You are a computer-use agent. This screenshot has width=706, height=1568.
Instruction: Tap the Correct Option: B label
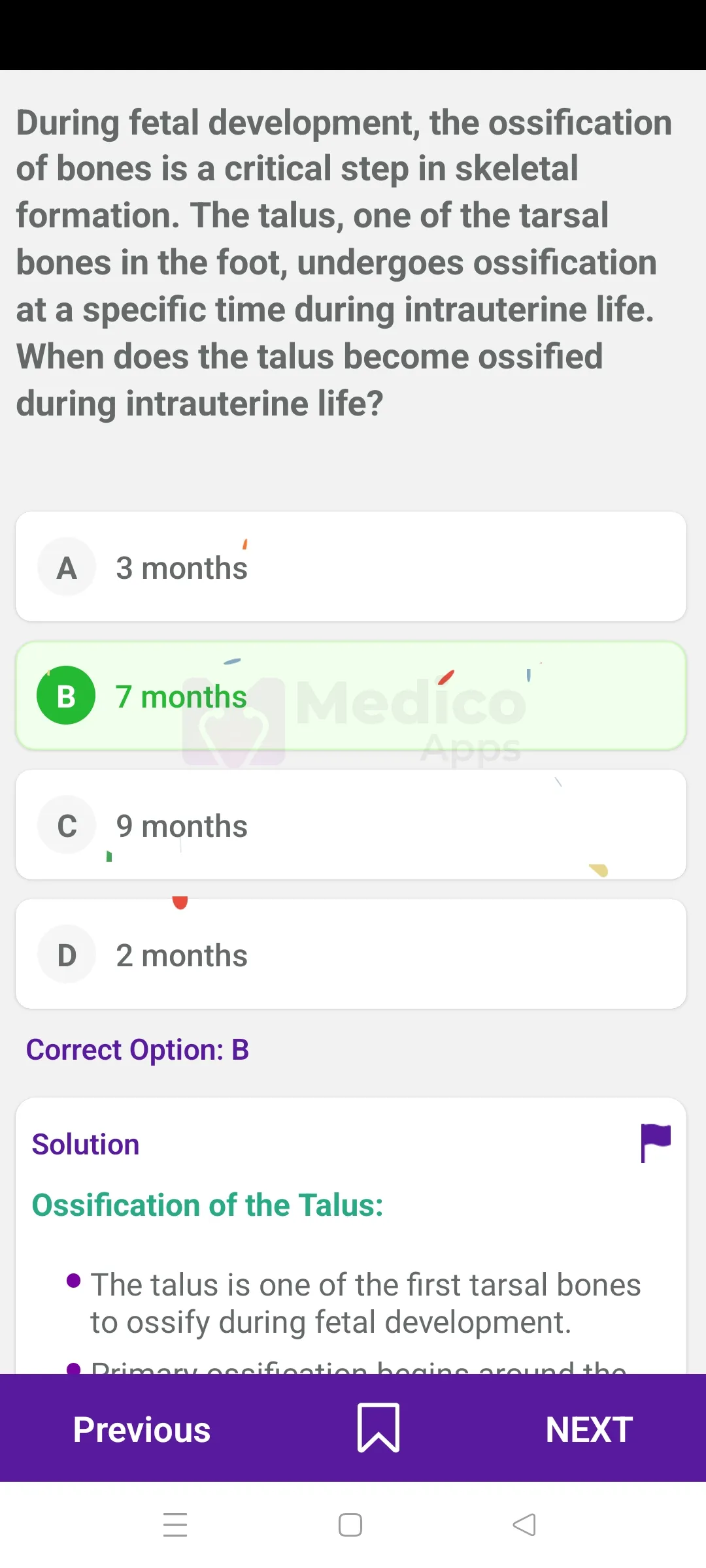[137, 1050]
